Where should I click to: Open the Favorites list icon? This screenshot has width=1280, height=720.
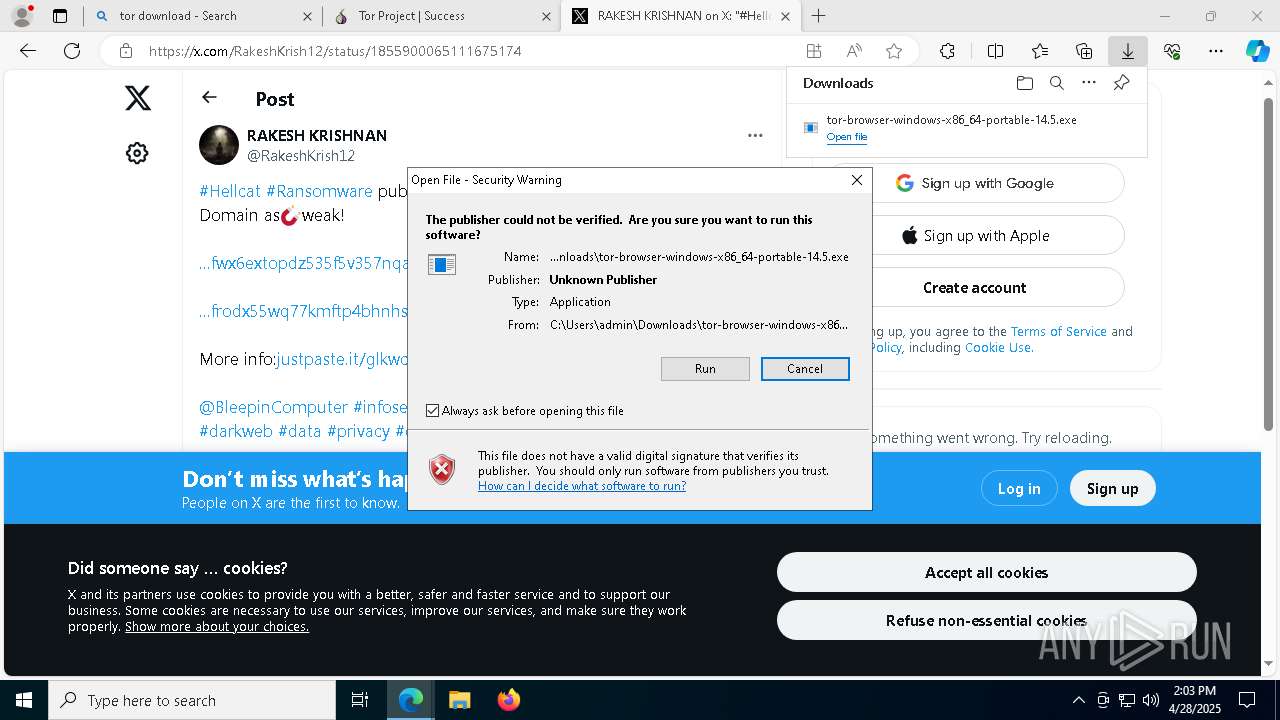pyautogui.click(x=1040, y=51)
